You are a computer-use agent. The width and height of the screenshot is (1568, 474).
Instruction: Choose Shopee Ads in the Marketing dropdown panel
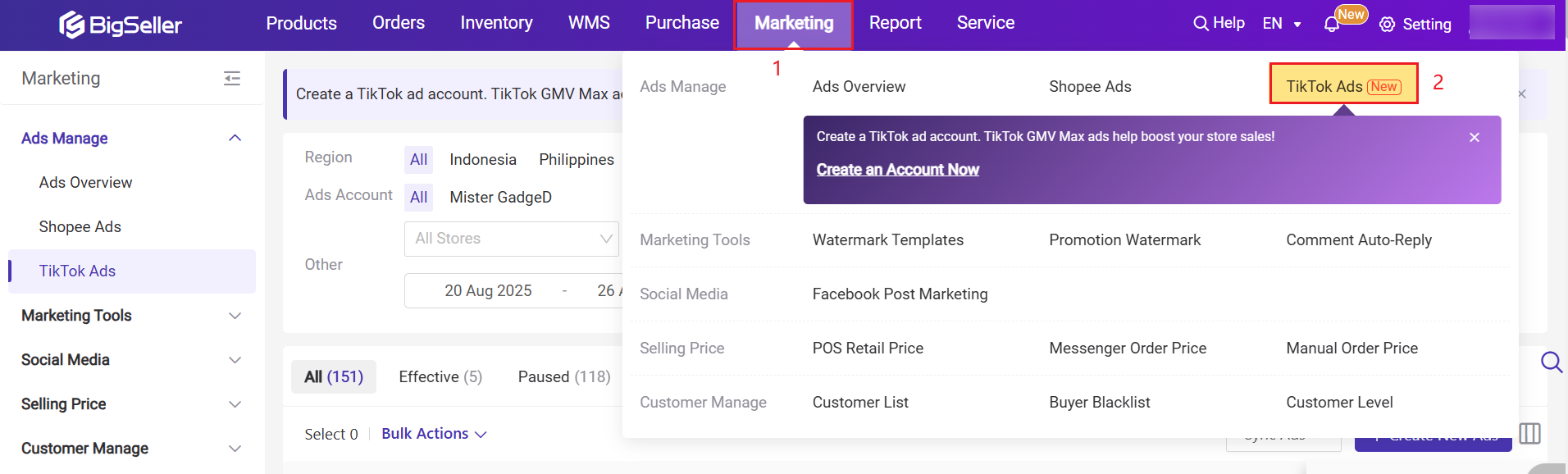(1090, 87)
